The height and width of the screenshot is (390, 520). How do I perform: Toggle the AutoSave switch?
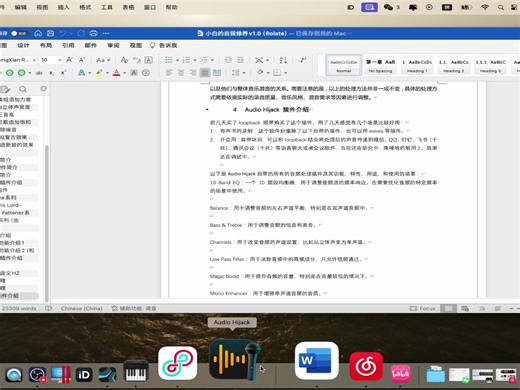pyautogui.click(x=19, y=33)
